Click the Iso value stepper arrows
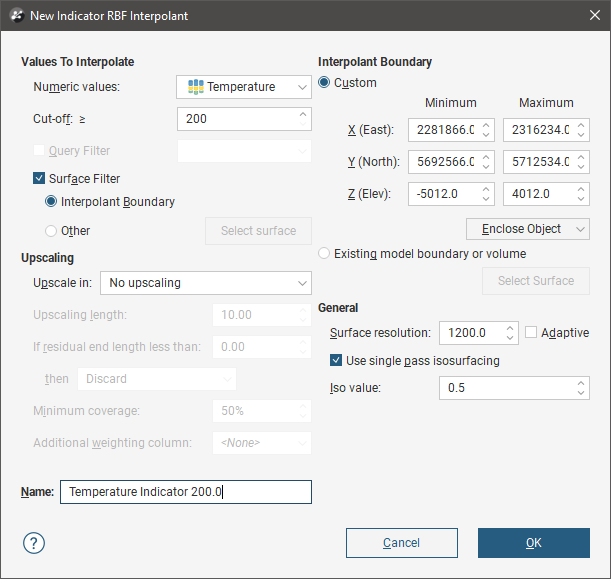Screen dimensions: 611x579 [581, 387]
